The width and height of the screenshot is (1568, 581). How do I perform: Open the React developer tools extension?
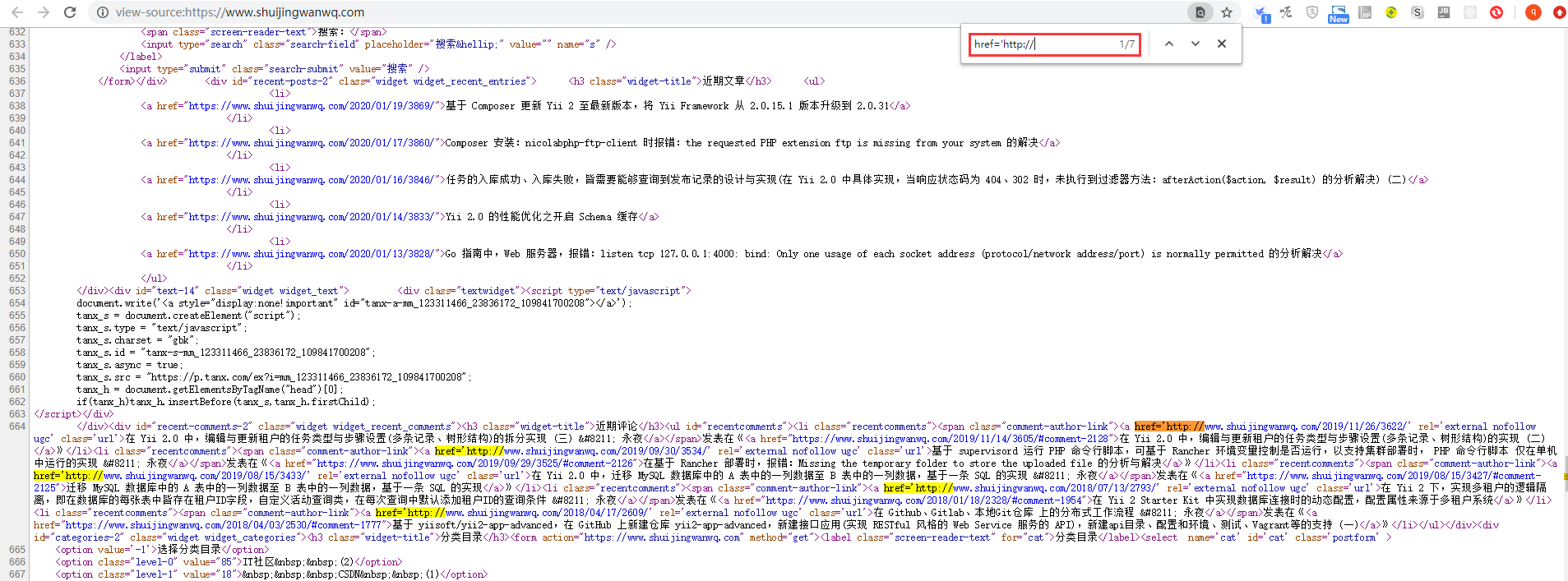(x=1469, y=12)
